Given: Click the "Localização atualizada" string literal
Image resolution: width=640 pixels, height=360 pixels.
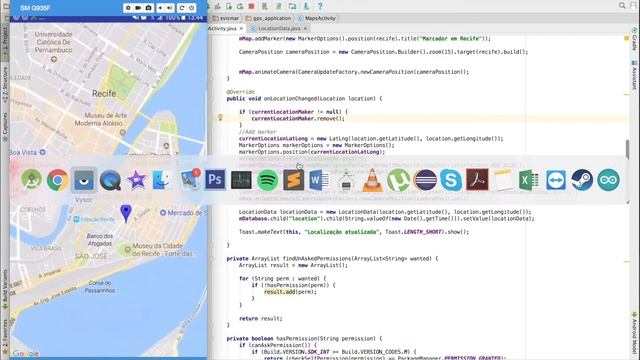Looking at the screenshot, I should click(342, 232).
